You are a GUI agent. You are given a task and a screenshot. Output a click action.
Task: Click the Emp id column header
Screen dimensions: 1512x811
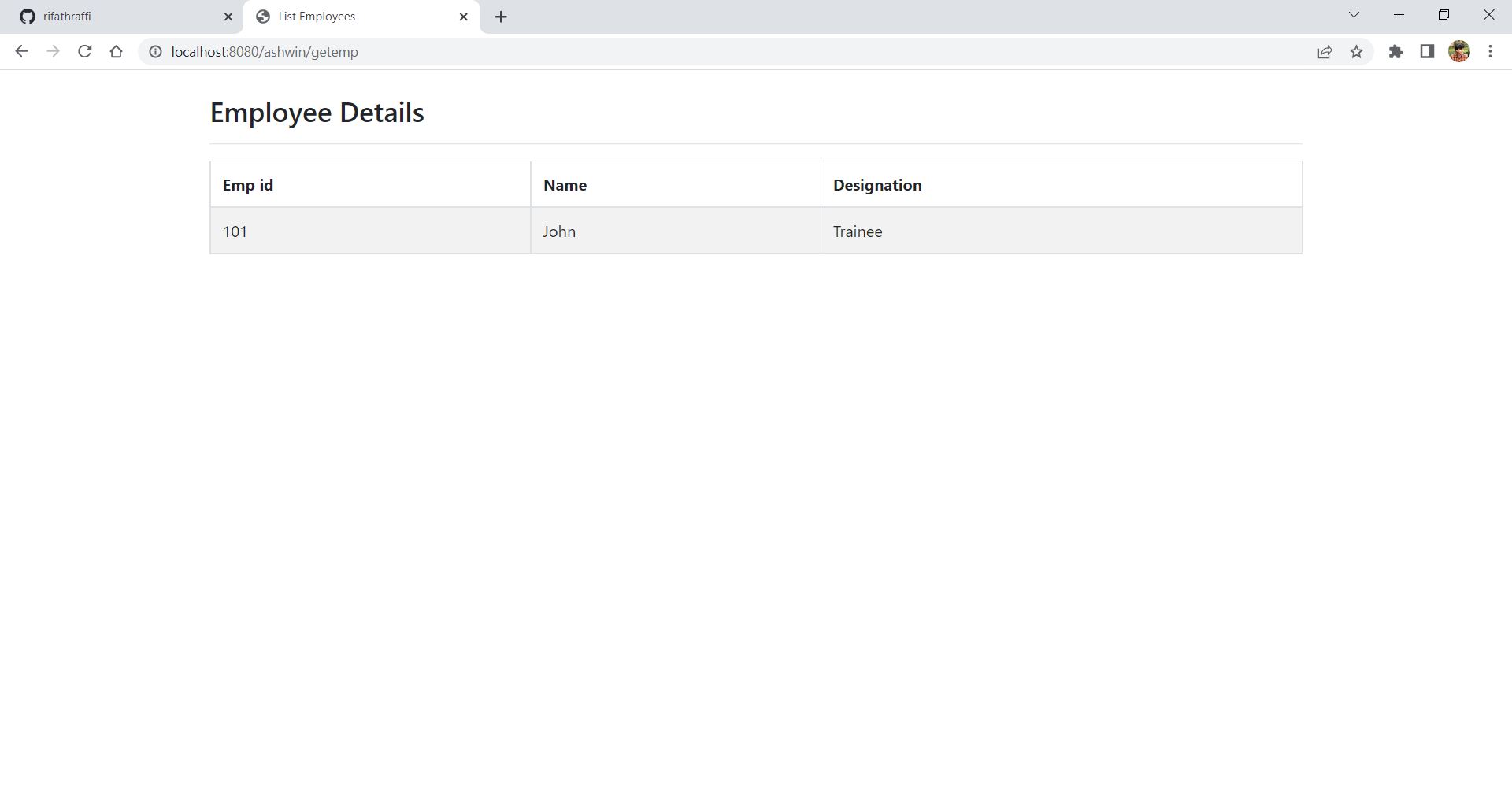pos(247,184)
